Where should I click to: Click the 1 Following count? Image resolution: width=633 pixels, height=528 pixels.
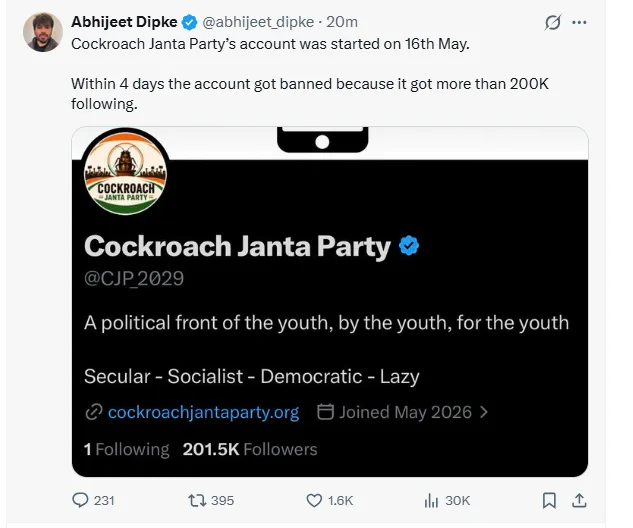pyautogui.click(x=126, y=449)
